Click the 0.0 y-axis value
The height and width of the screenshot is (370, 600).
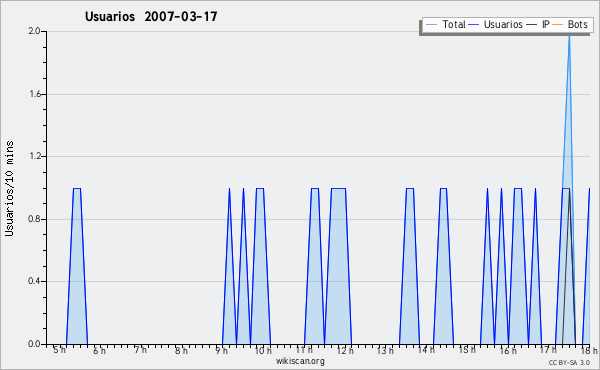click(x=34, y=344)
